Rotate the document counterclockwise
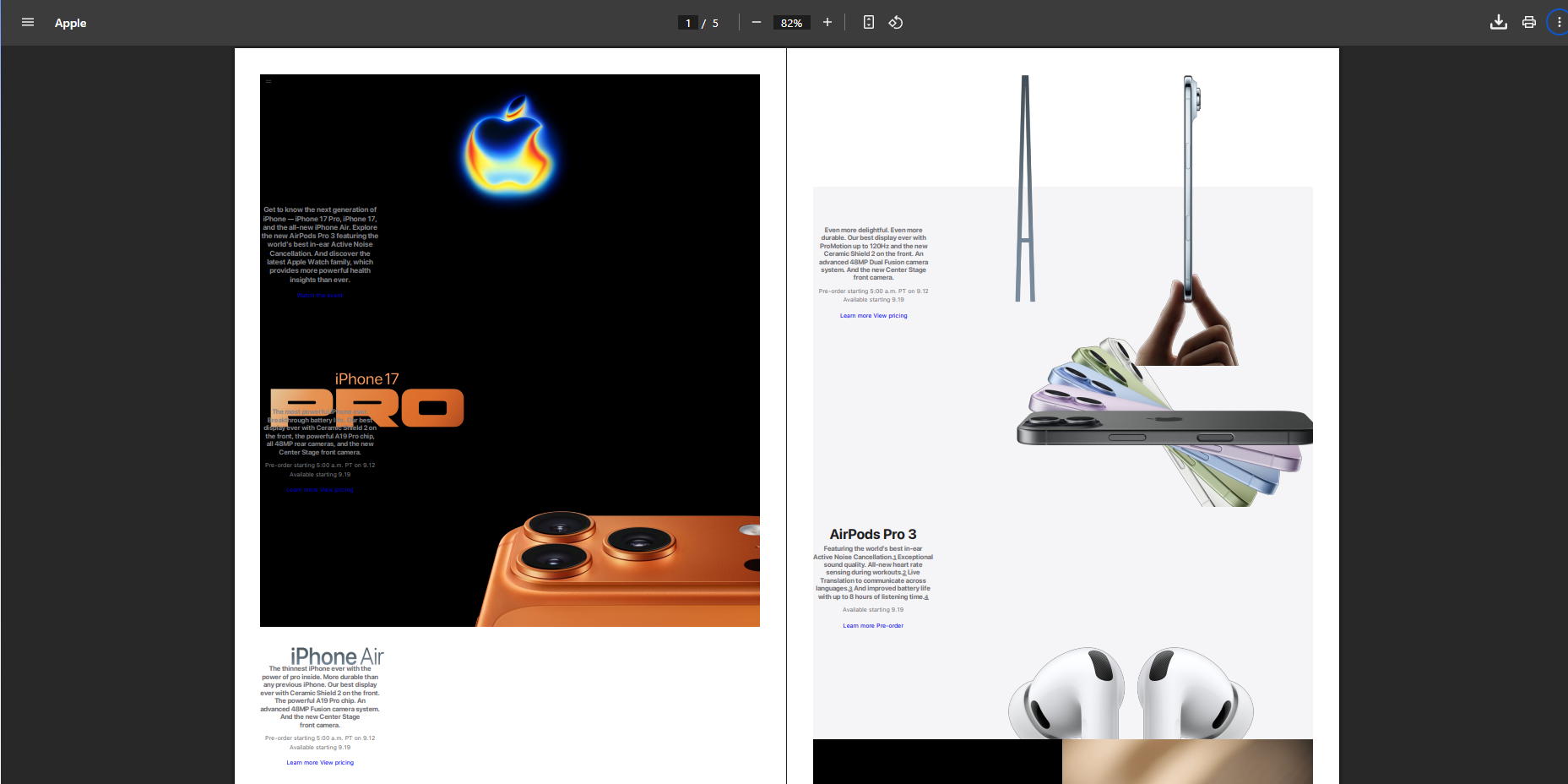 pos(896,23)
